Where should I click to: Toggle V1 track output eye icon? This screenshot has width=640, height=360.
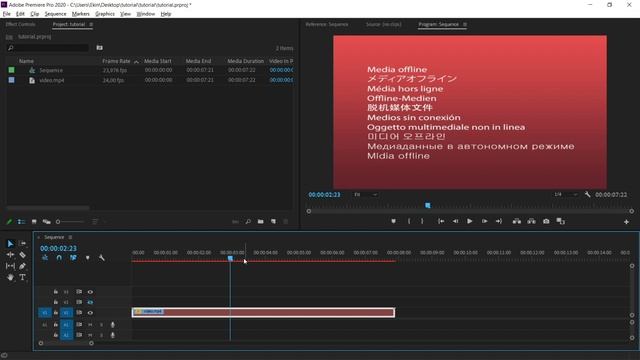click(x=90, y=313)
